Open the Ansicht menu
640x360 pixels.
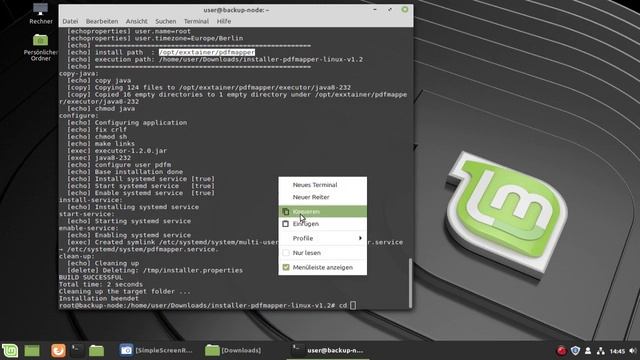click(x=136, y=21)
